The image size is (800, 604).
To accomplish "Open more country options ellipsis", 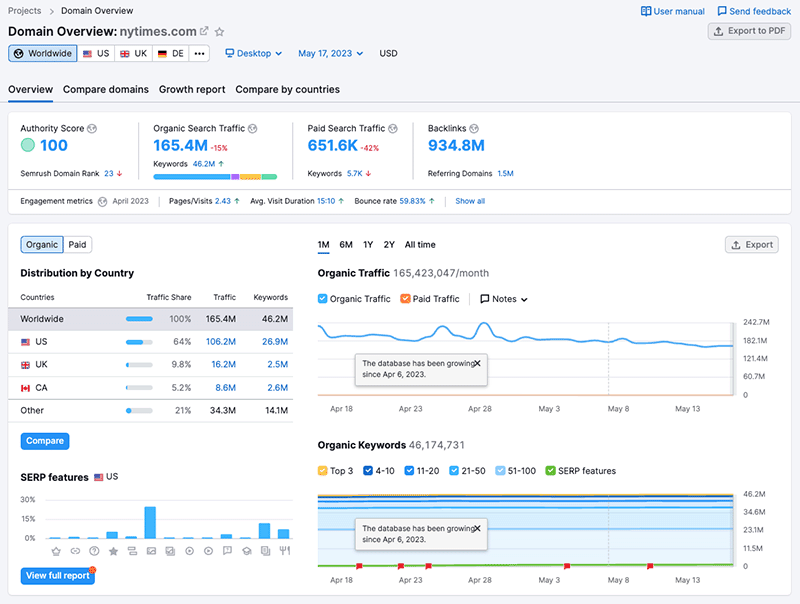I will [199, 53].
